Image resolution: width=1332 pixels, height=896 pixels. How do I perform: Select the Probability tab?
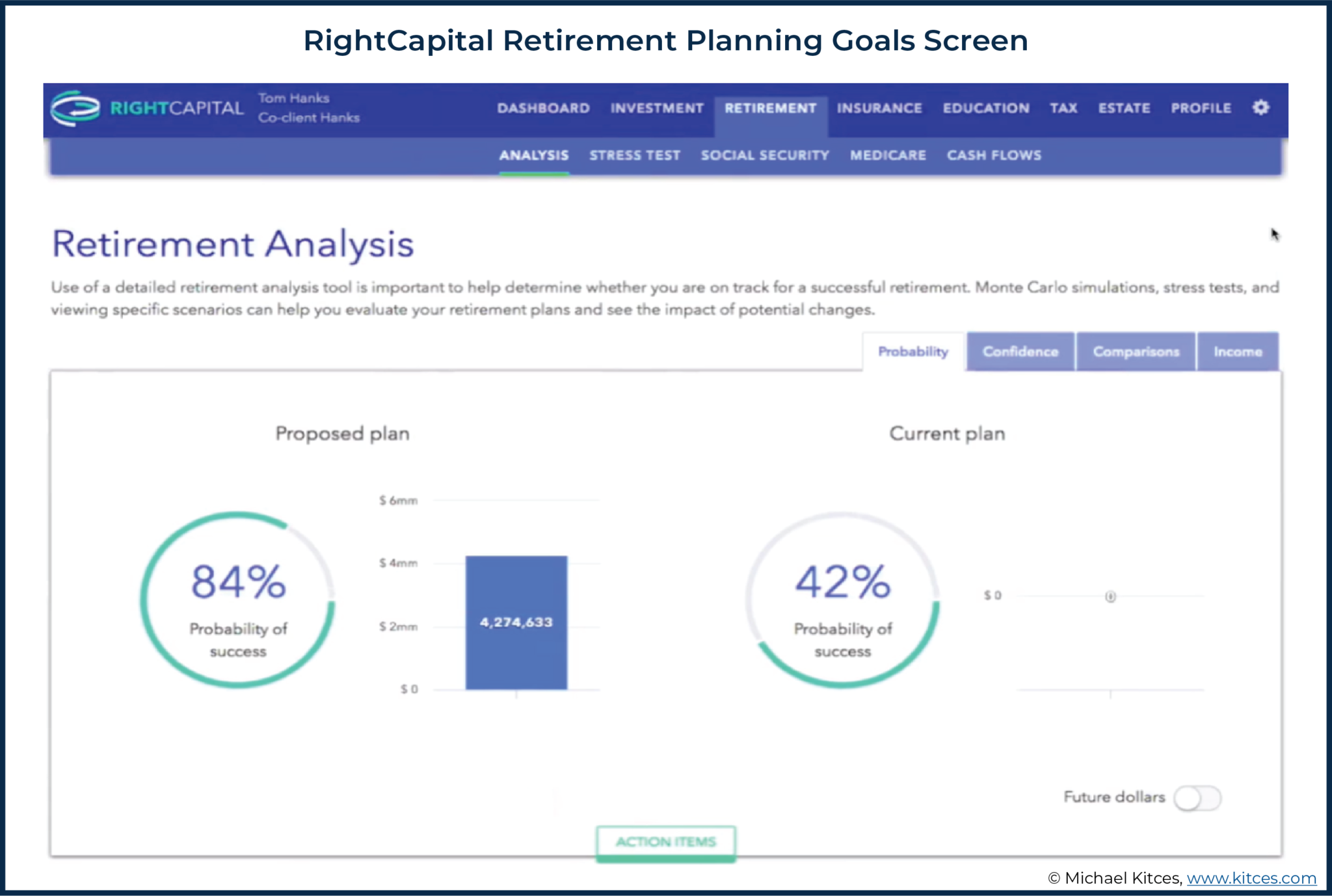point(913,351)
